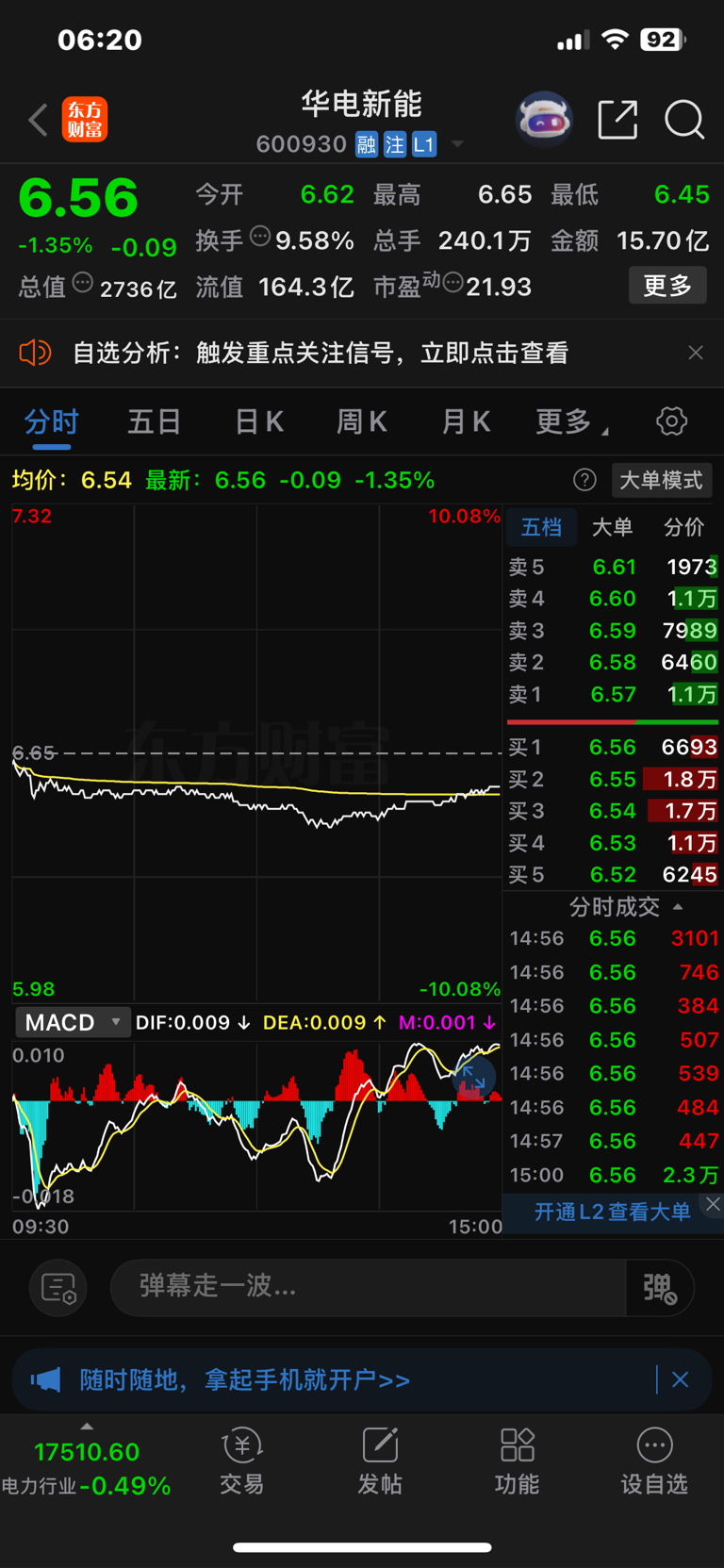Tap the back arrow icon
This screenshot has height=1568, width=724.
(38, 120)
